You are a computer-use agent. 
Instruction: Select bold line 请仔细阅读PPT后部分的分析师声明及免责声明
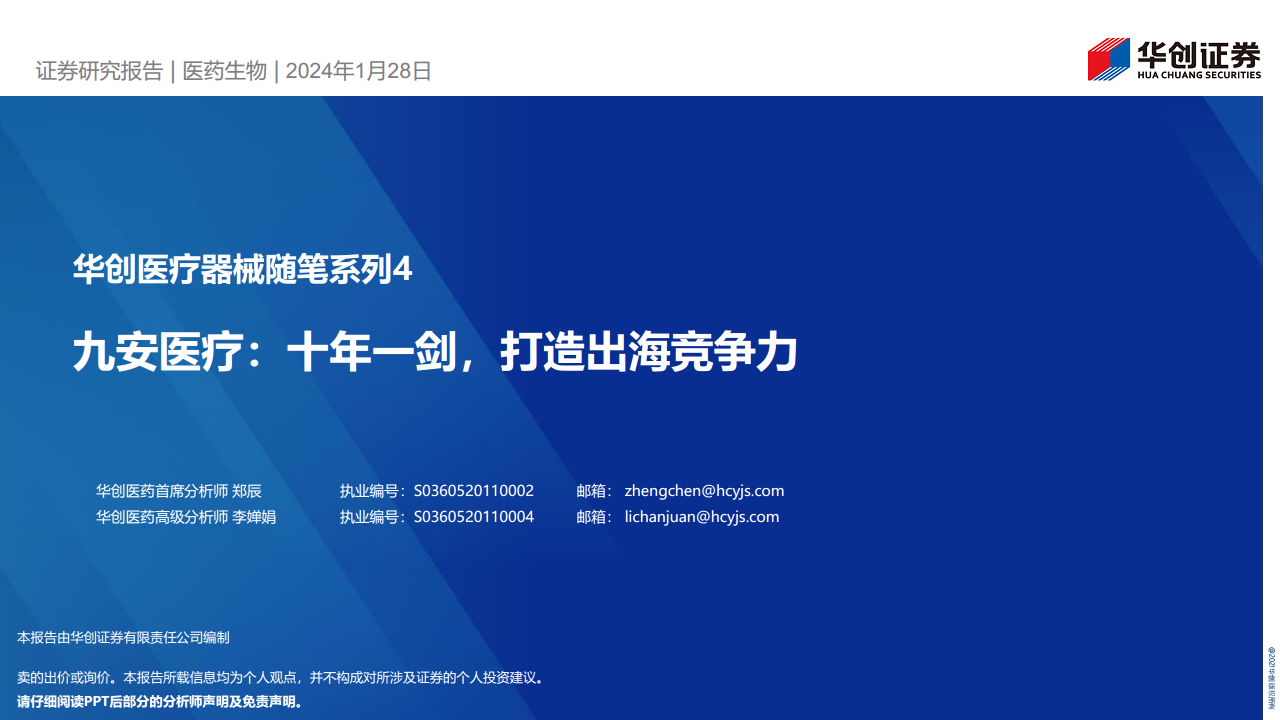(160, 701)
